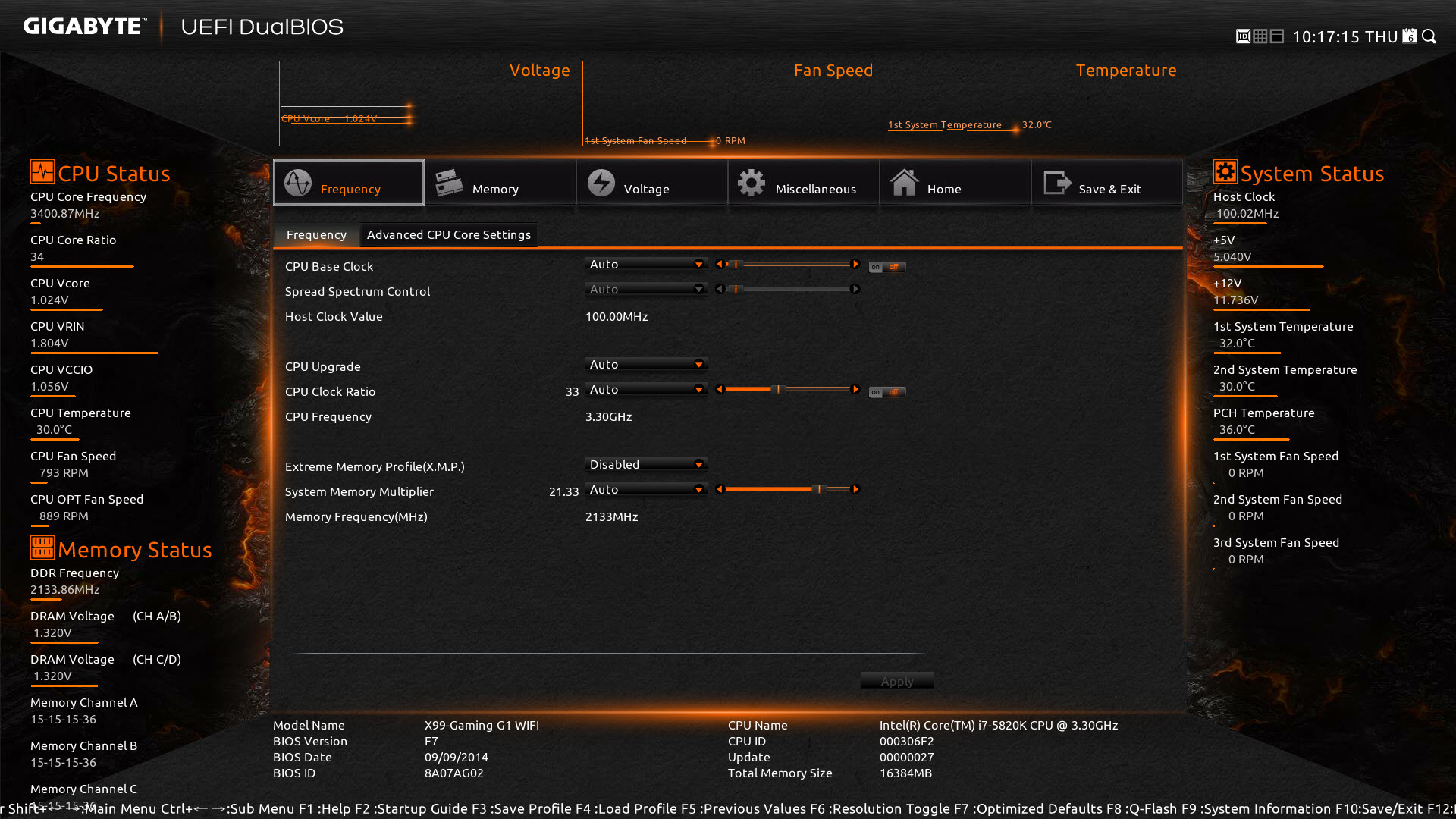Click left arrow of CPU Clock Ratio slider
The image size is (1456, 819).
click(x=720, y=389)
